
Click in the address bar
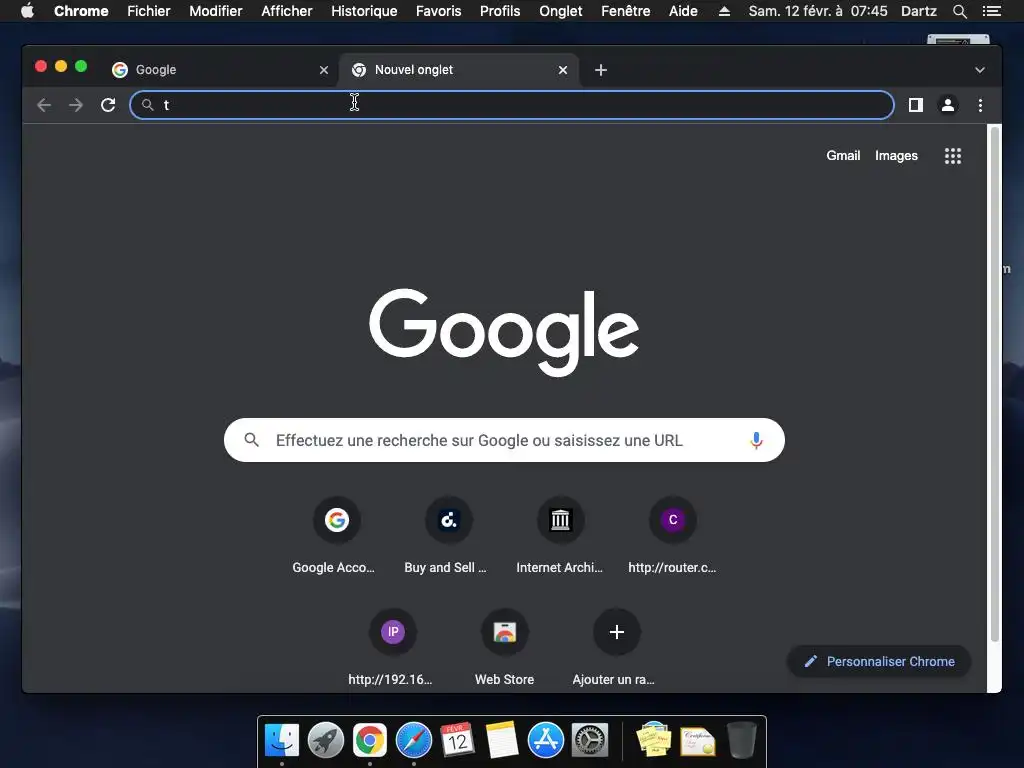(x=511, y=105)
